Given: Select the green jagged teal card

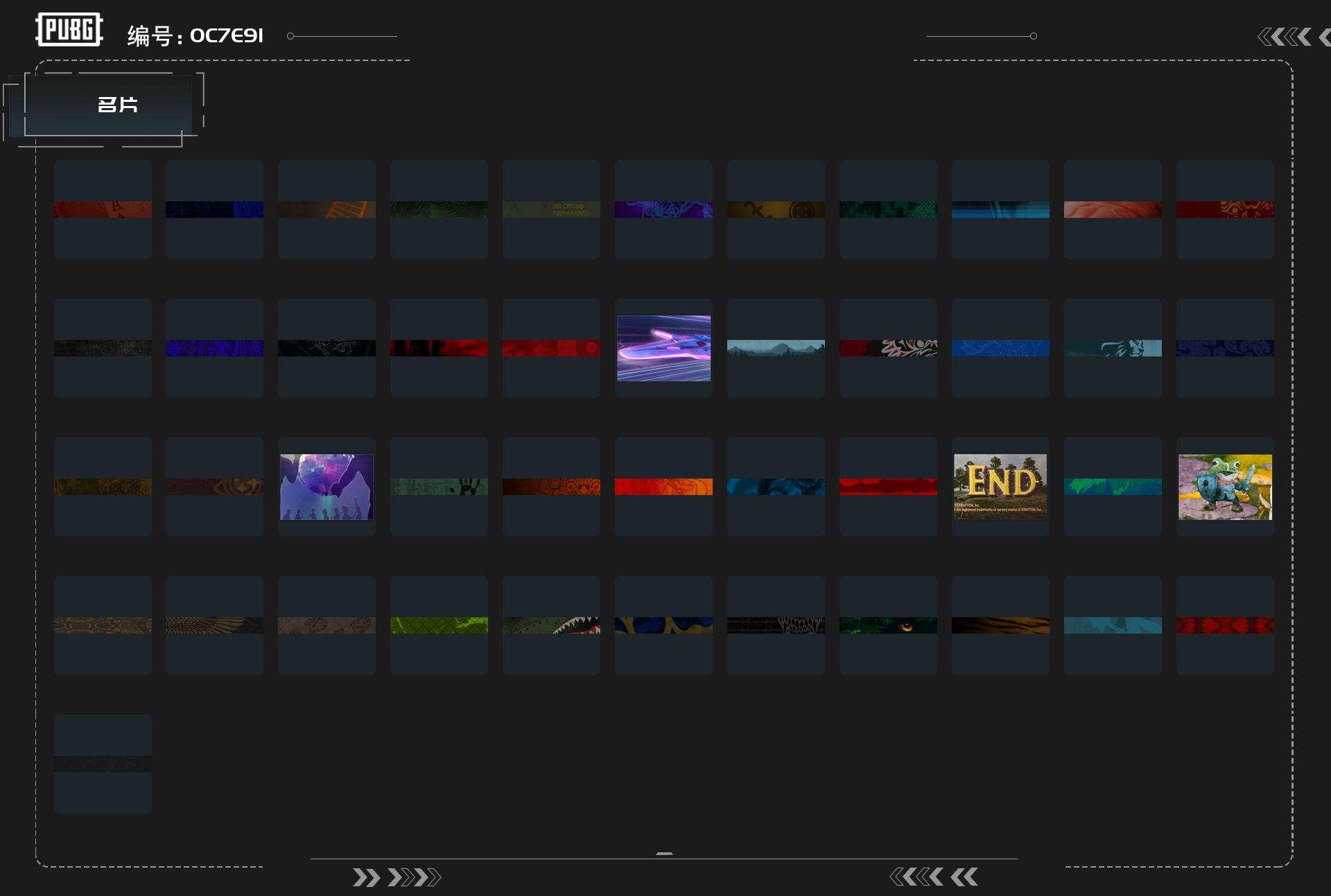Looking at the screenshot, I should [x=1113, y=486].
